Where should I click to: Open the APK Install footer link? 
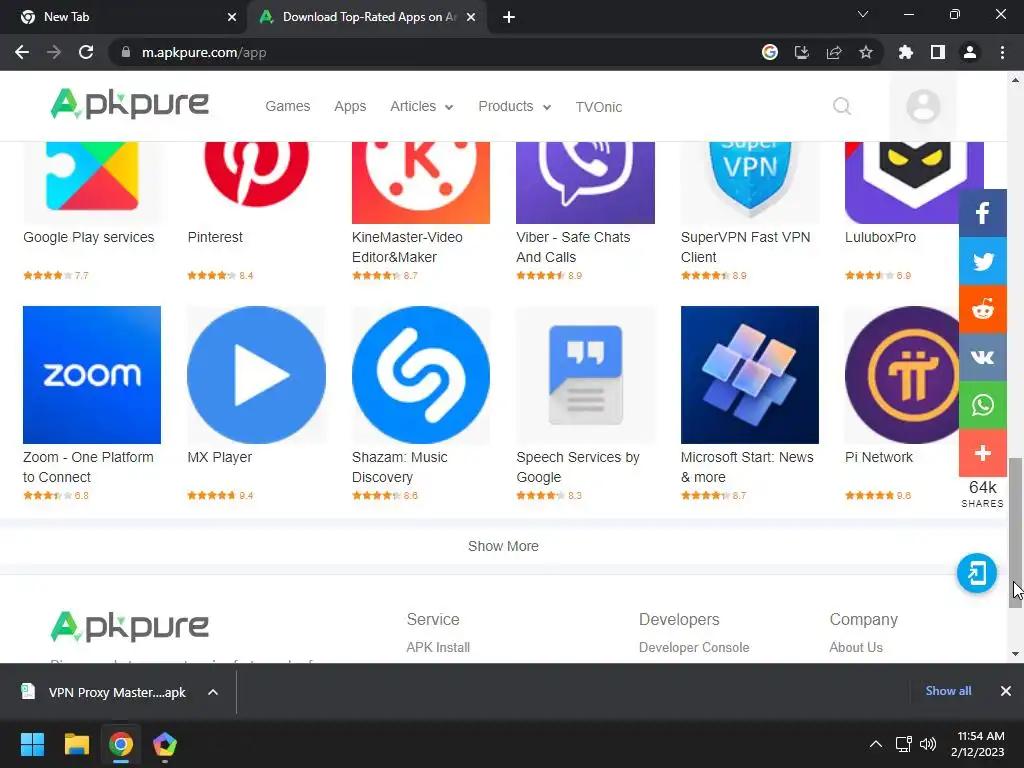pos(438,647)
